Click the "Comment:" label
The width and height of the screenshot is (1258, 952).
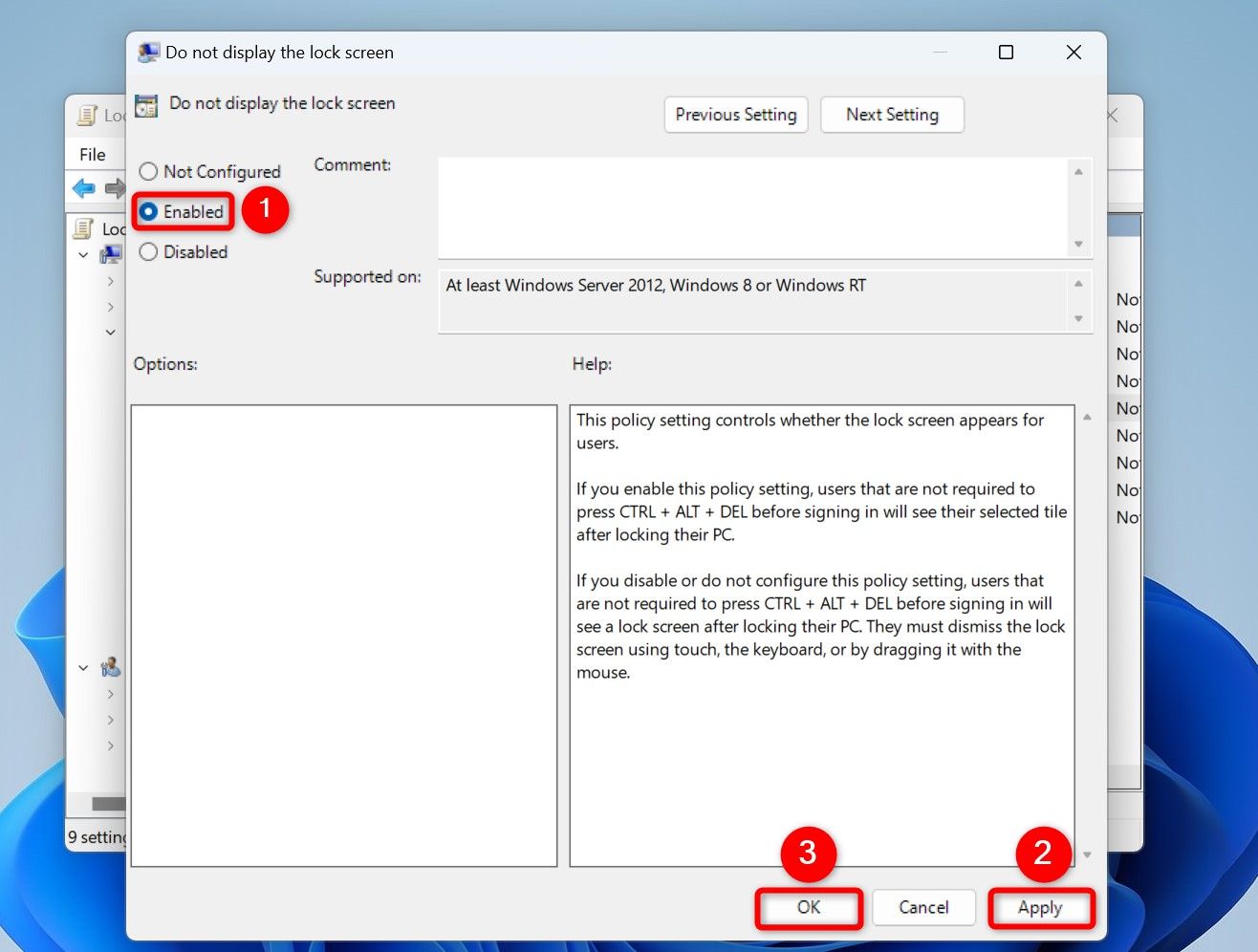[x=353, y=164]
